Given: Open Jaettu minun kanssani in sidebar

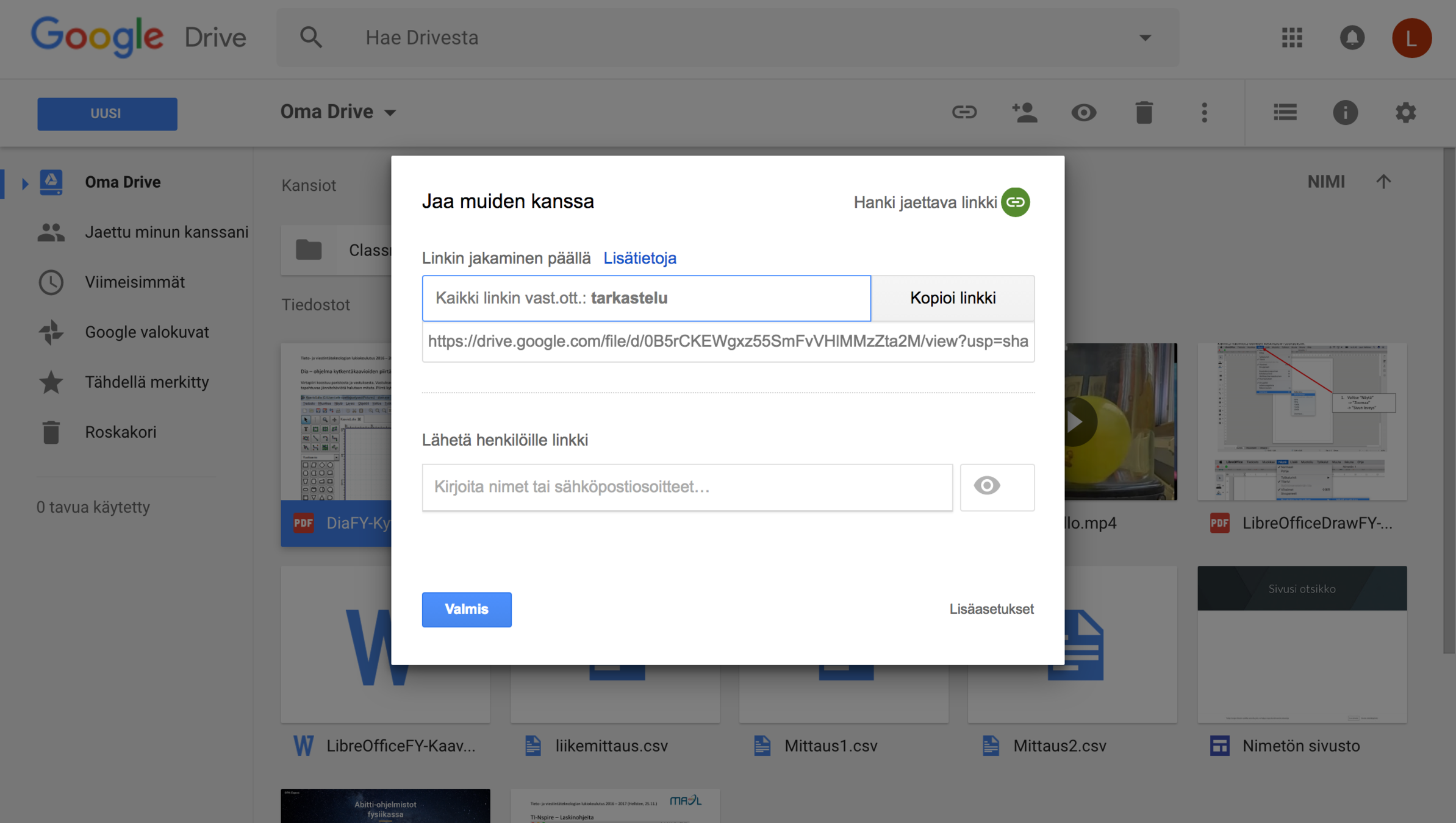Looking at the screenshot, I should point(166,232).
